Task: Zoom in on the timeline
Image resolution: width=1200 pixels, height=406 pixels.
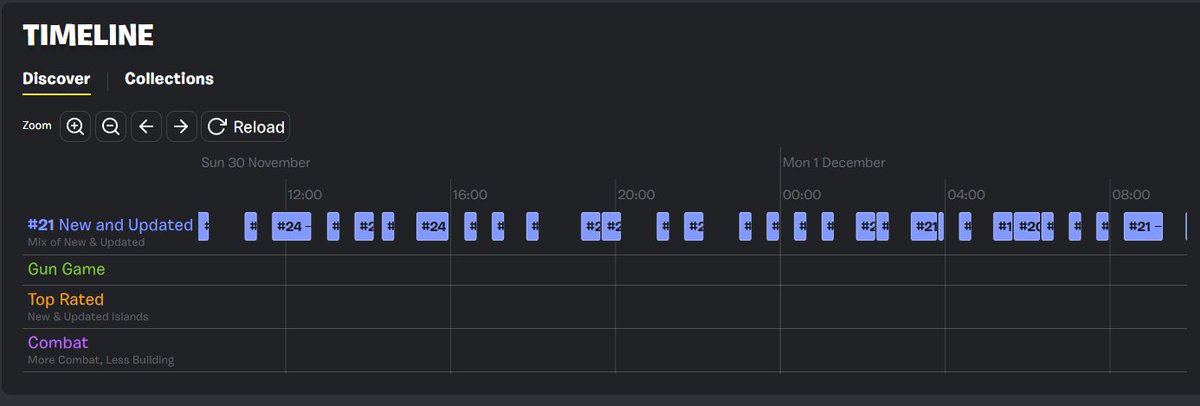Action: click(x=75, y=127)
